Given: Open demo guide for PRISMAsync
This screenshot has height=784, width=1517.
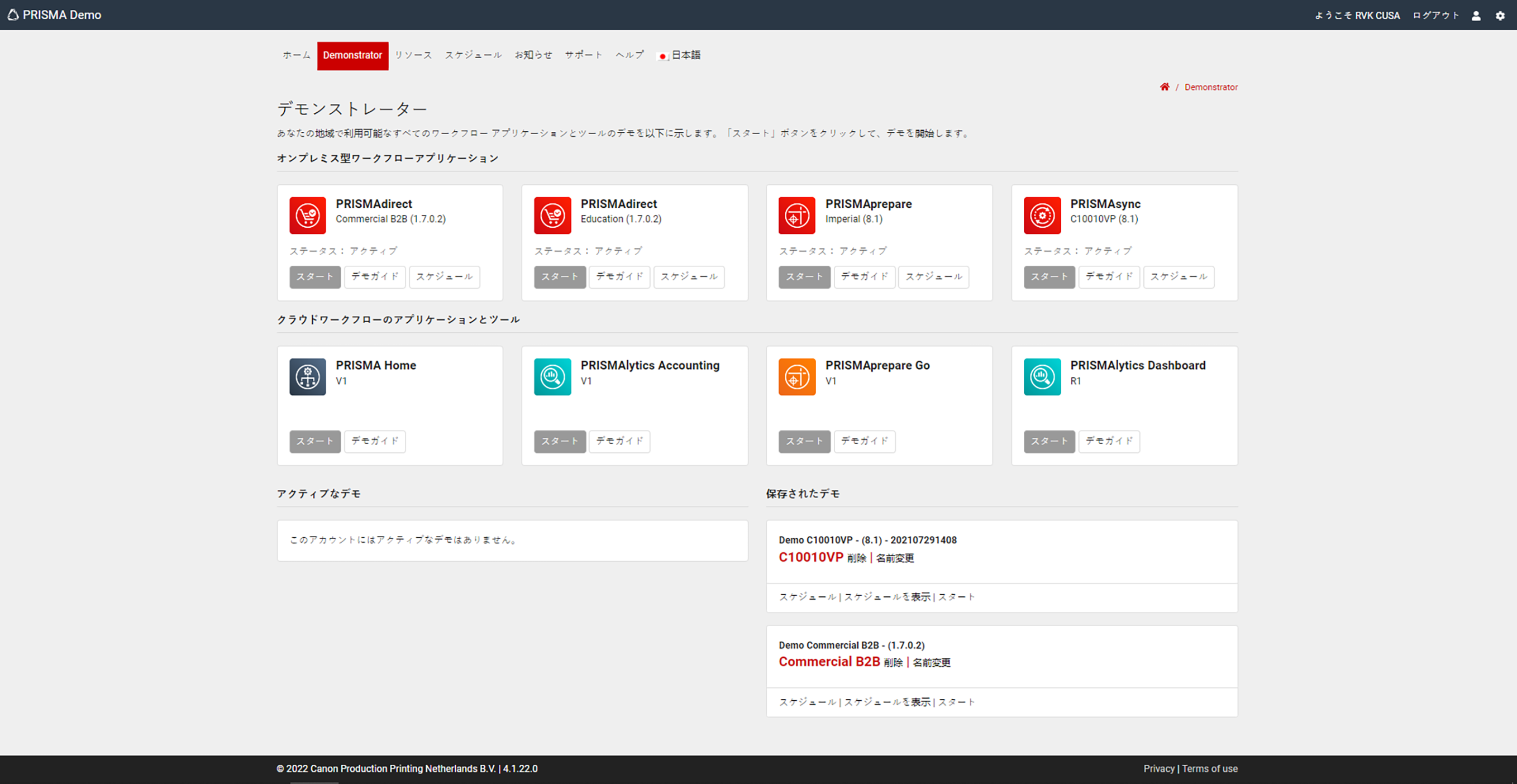Looking at the screenshot, I should [1109, 276].
